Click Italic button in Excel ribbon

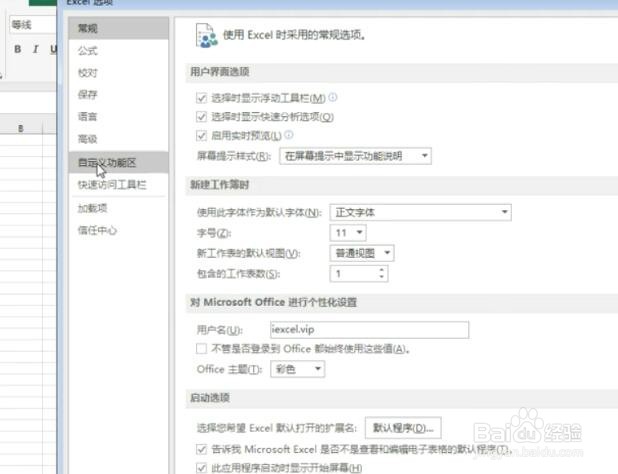[x=35, y=49]
